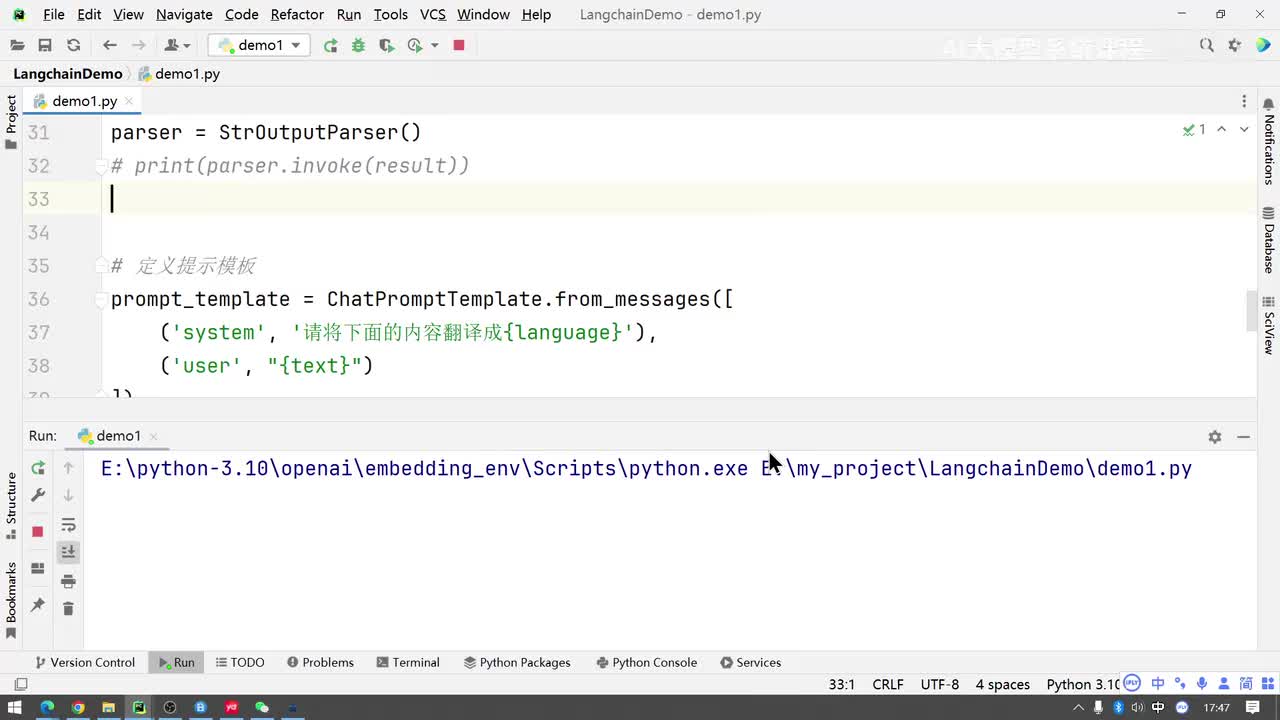
Task: Click the 33:1 line and column indicator
Action: click(842, 685)
